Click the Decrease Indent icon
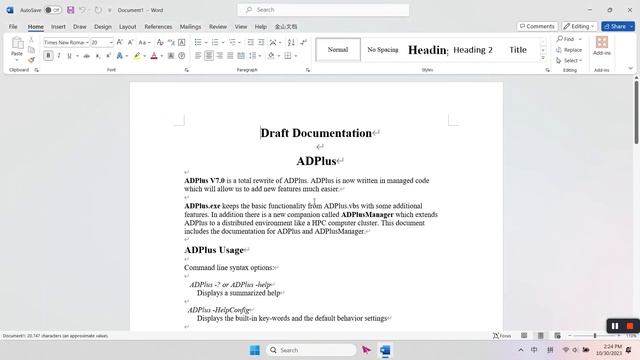Image resolution: width=640 pixels, height=360 pixels. coord(251,42)
